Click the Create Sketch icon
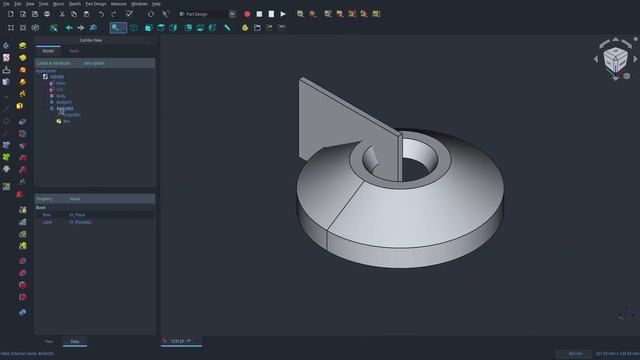The width and height of the screenshot is (640, 360). 6,58
